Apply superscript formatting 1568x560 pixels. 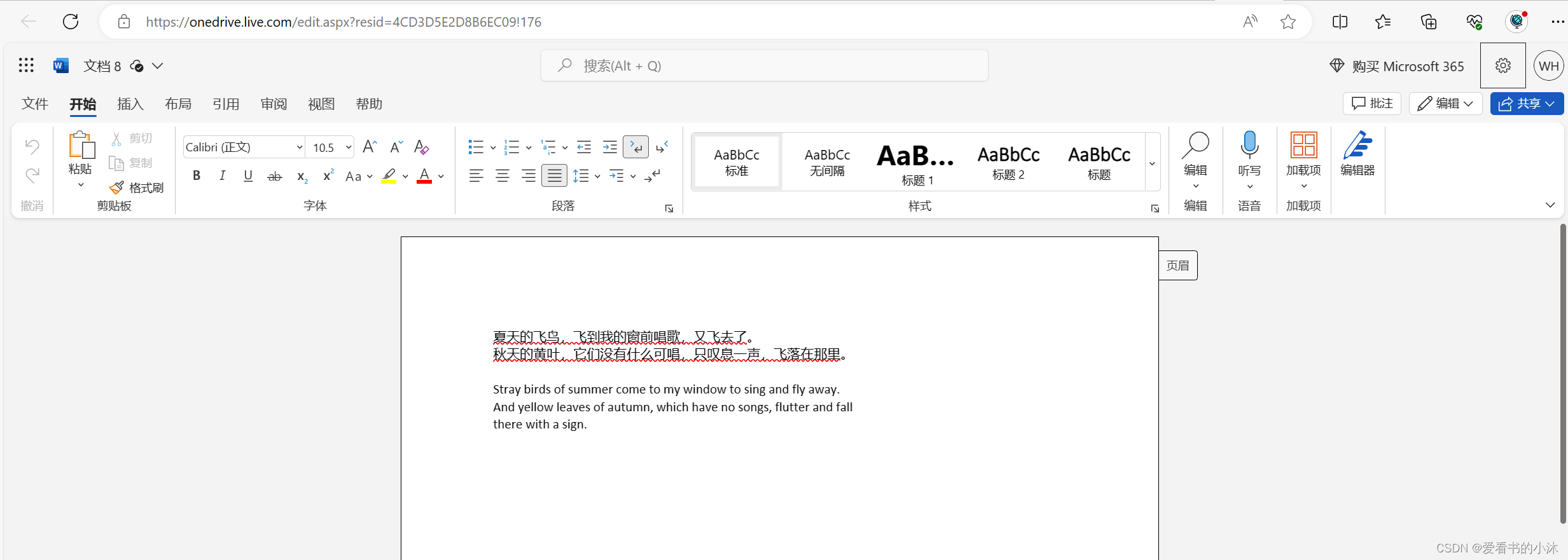pyautogui.click(x=328, y=176)
